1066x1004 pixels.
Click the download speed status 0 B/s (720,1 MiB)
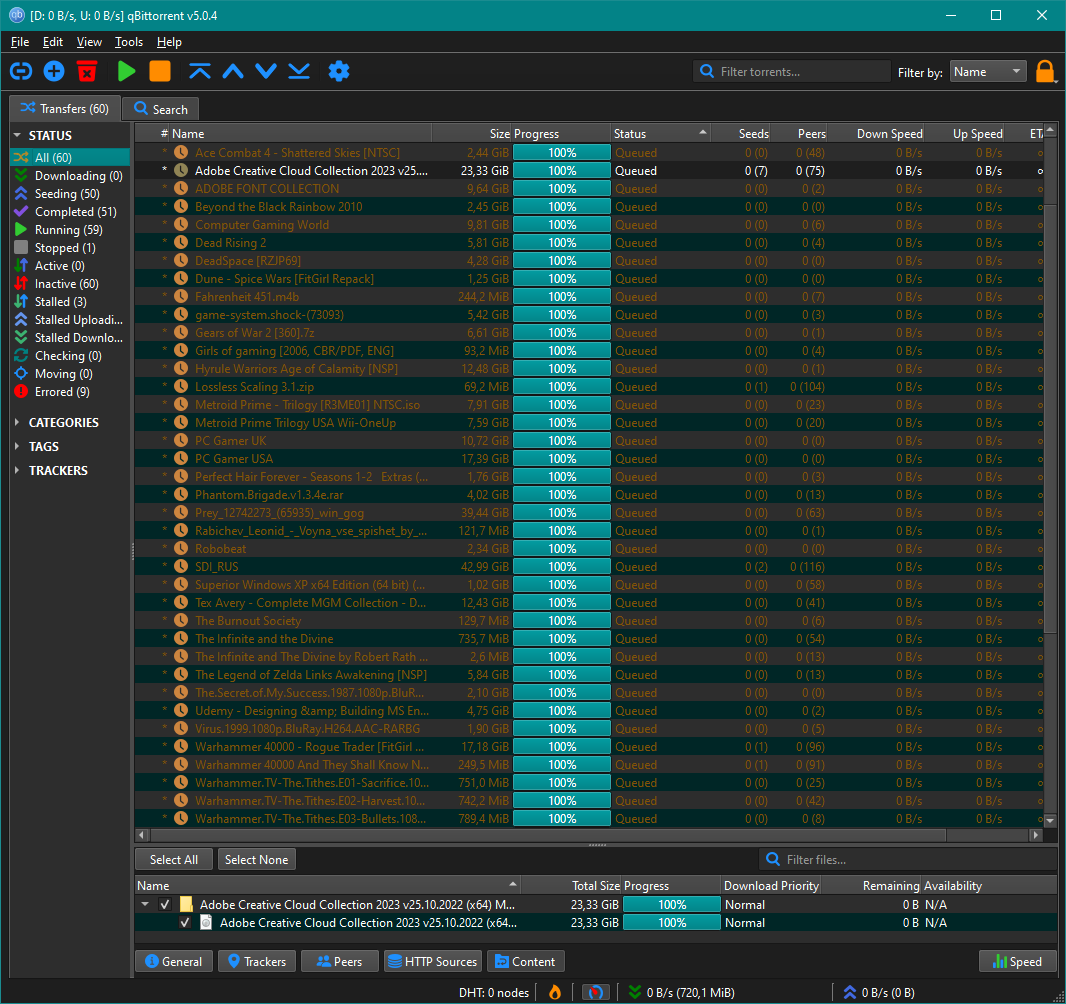(681, 993)
